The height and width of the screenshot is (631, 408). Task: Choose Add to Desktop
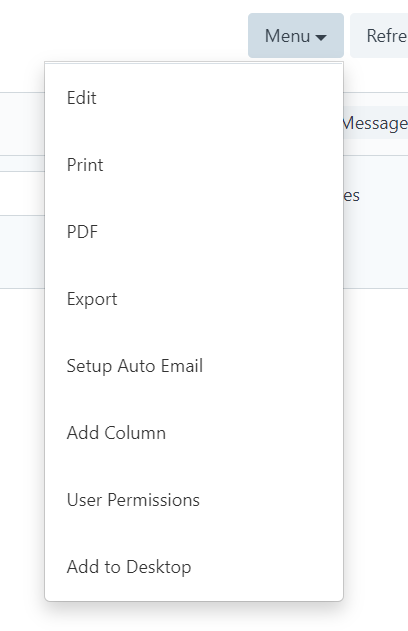click(194, 567)
